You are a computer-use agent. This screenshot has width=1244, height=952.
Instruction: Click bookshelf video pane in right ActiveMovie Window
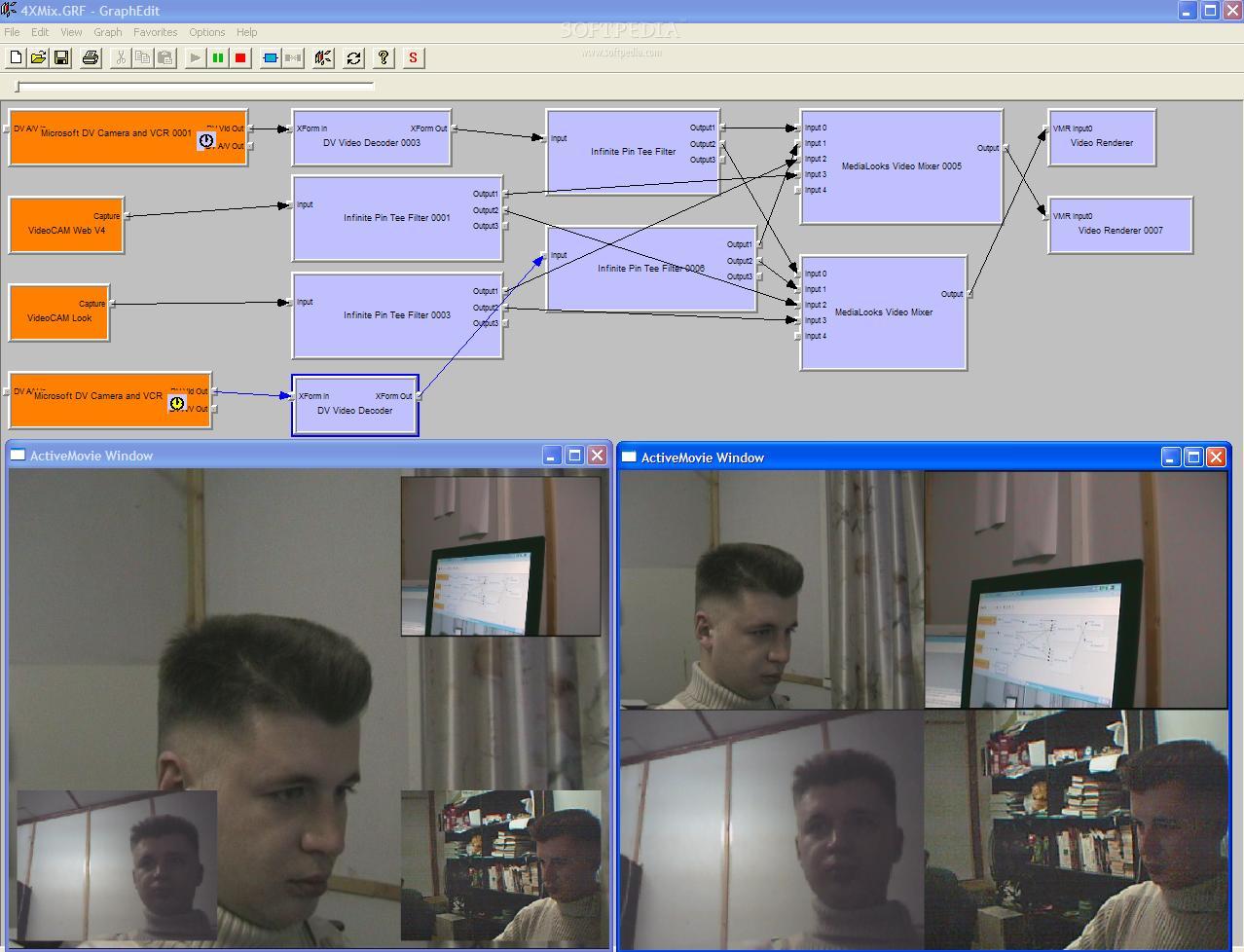1076,829
